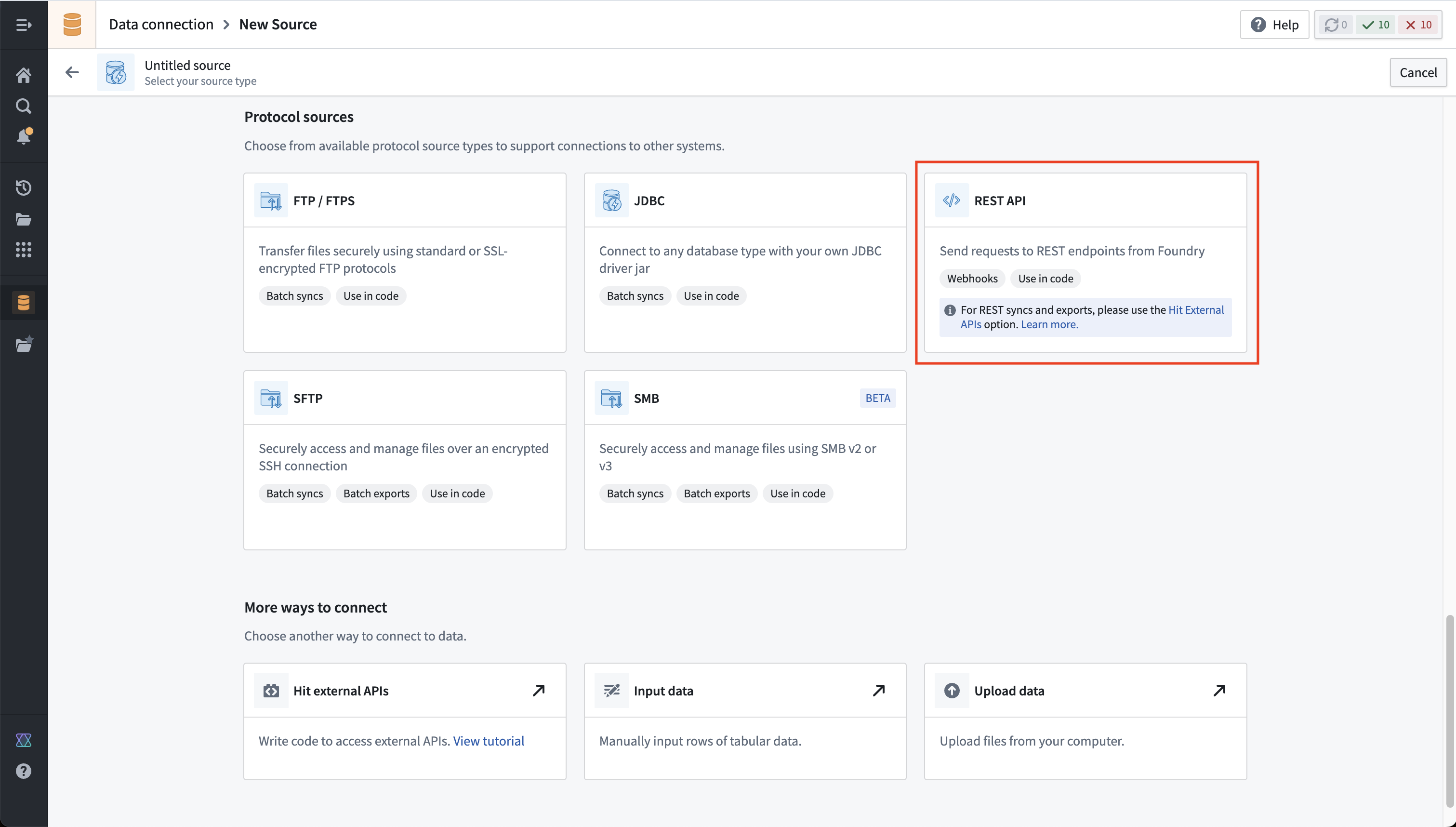Select the SFTP source card title
Screen dimensions: 1456x827
click(308, 398)
